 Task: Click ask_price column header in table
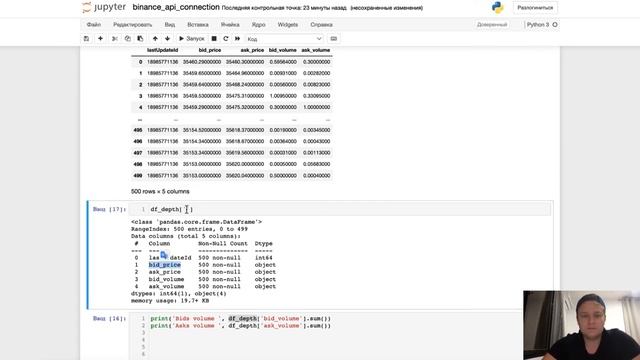[x=252, y=50]
